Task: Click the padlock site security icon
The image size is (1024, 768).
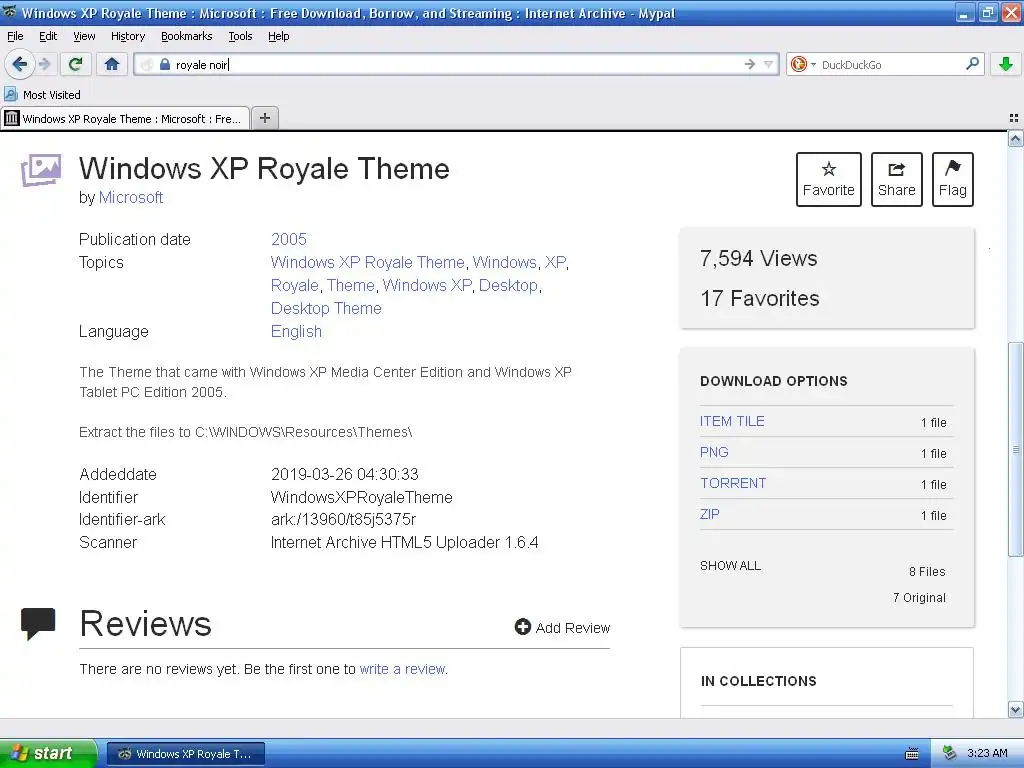Action: tap(165, 64)
